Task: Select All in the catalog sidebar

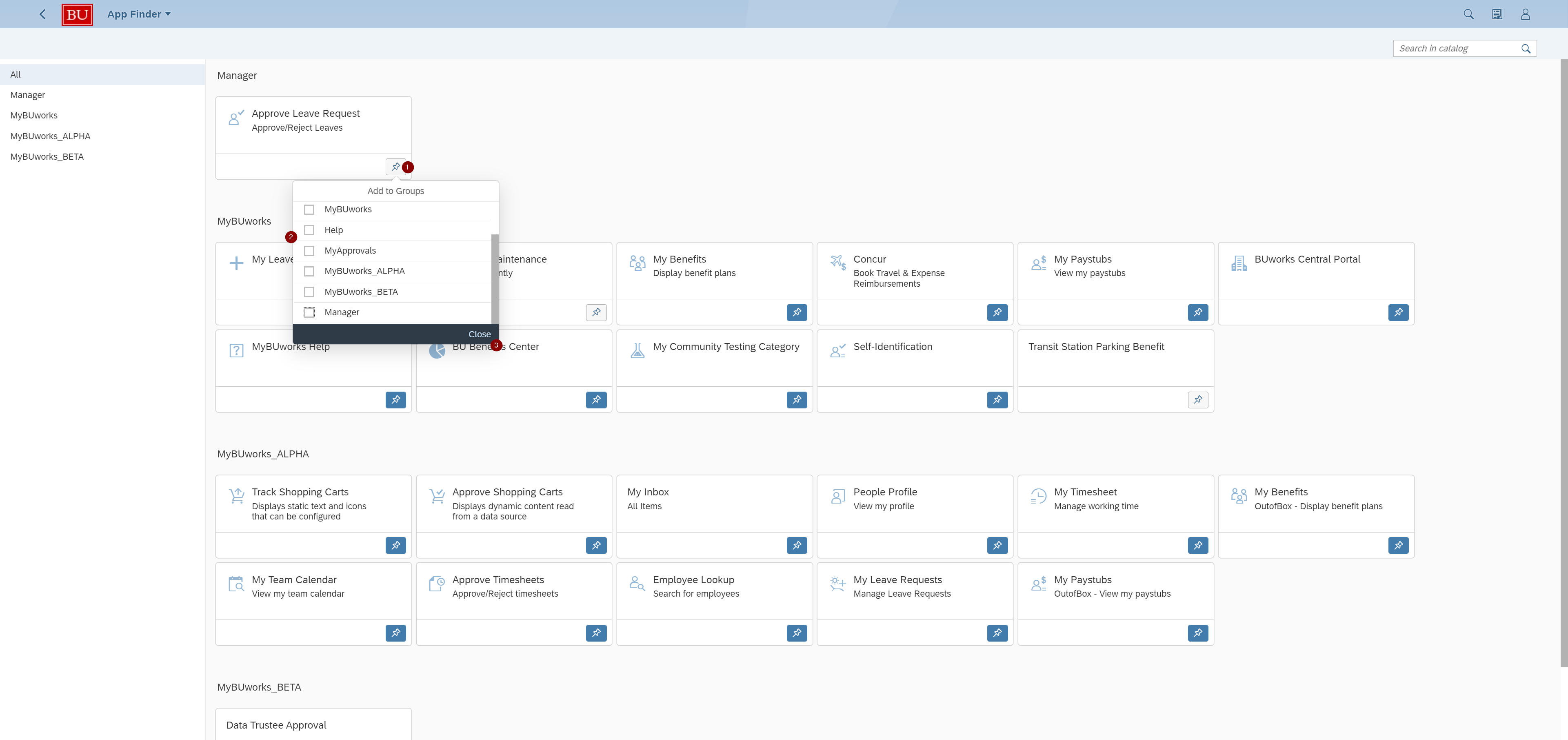Action: click(102, 74)
